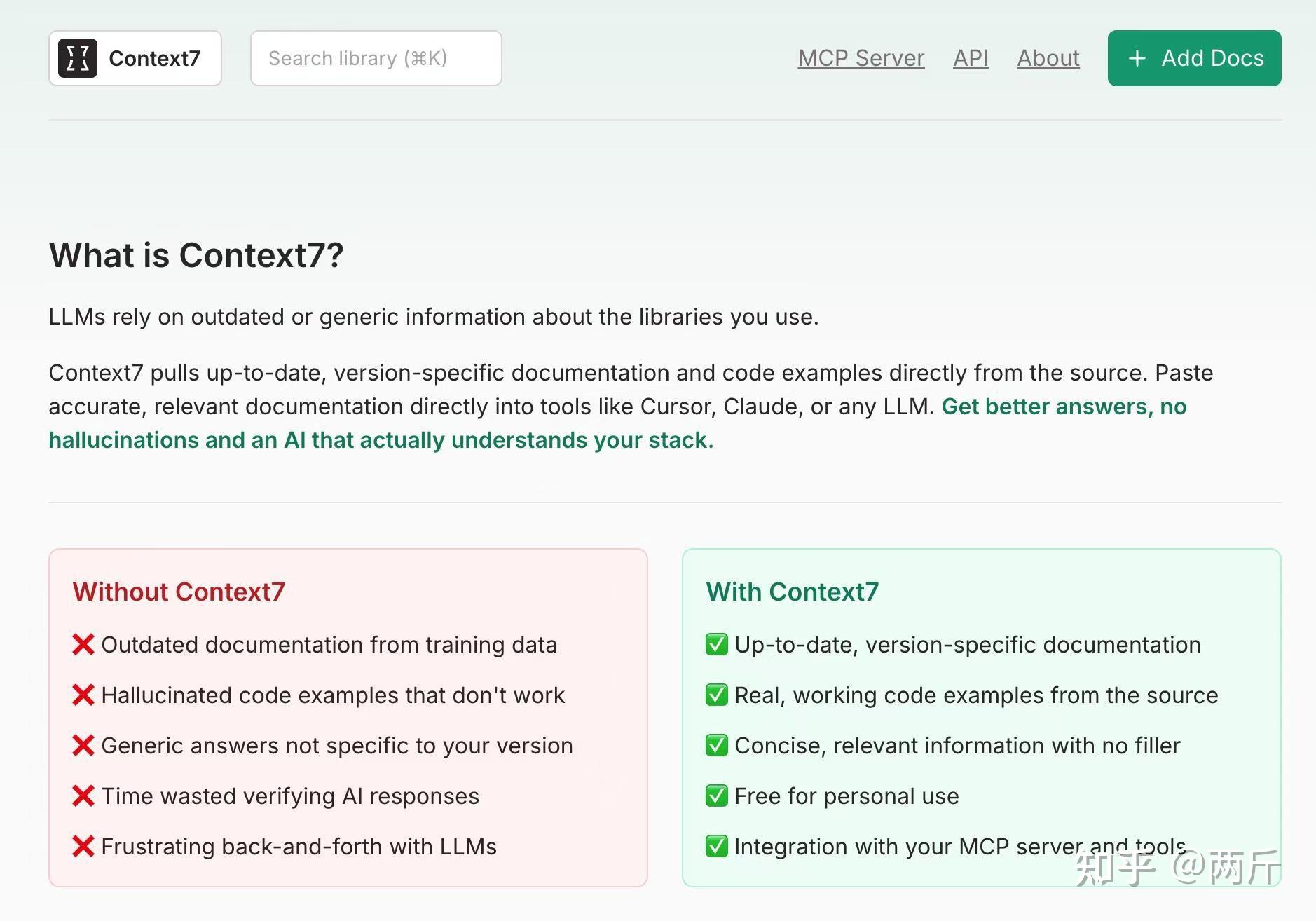Screen dimensions: 1316x921
Task: Click green checkmark beside Up-to-date documentation
Action: [716, 644]
